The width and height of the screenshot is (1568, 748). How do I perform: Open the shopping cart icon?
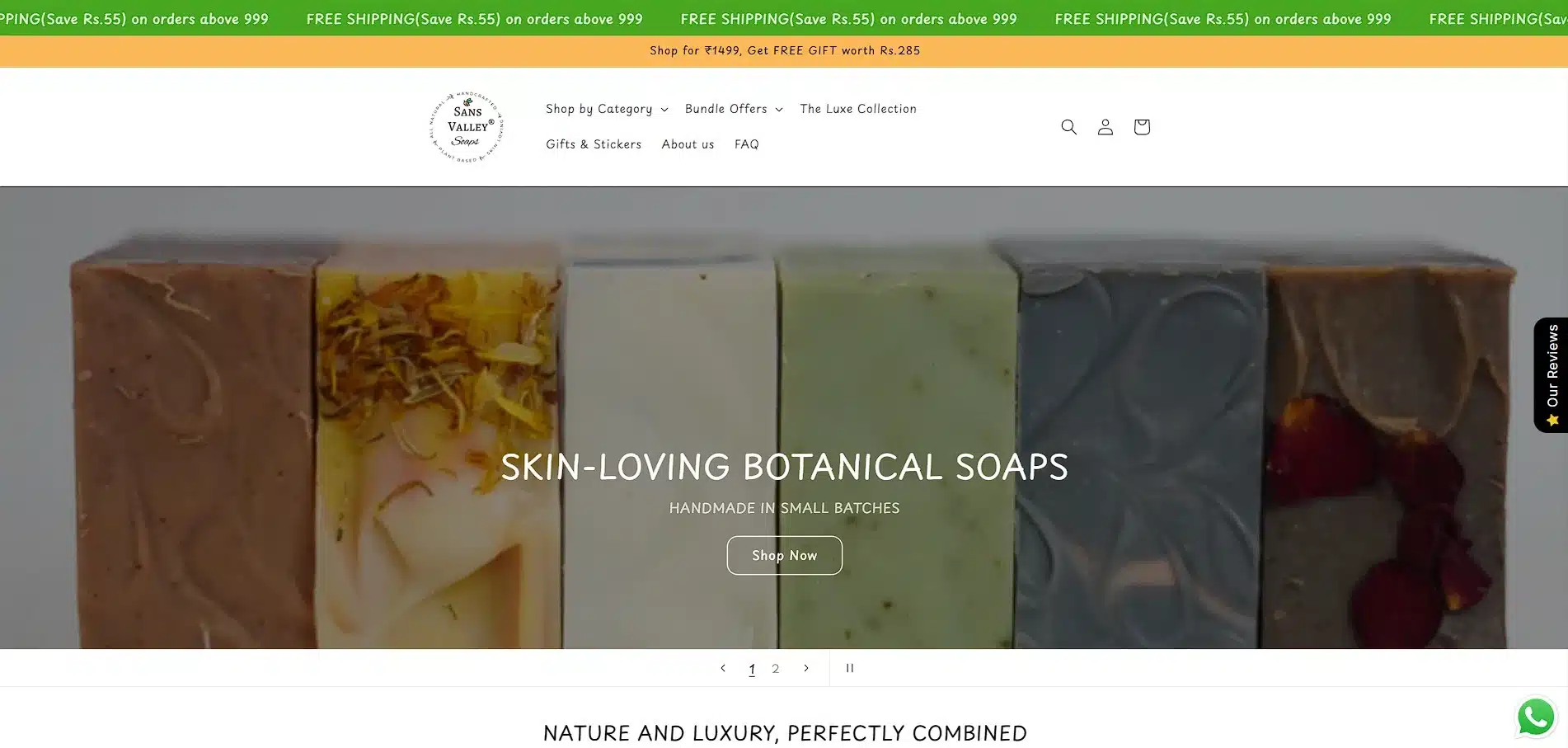pos(1141,127)
